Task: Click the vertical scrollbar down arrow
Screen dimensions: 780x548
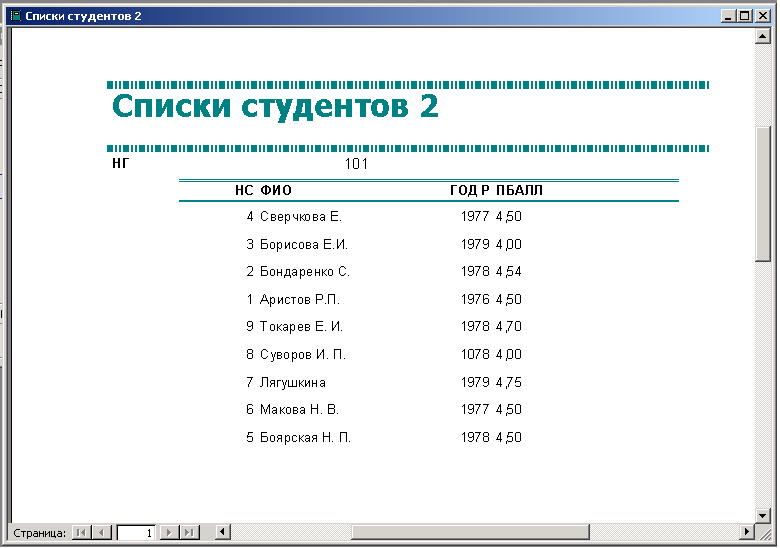Action: (x=763, y=516)
